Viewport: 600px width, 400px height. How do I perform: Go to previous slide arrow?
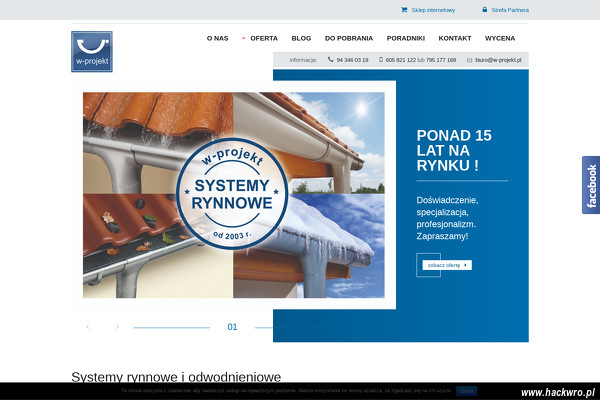pos(88,327)
